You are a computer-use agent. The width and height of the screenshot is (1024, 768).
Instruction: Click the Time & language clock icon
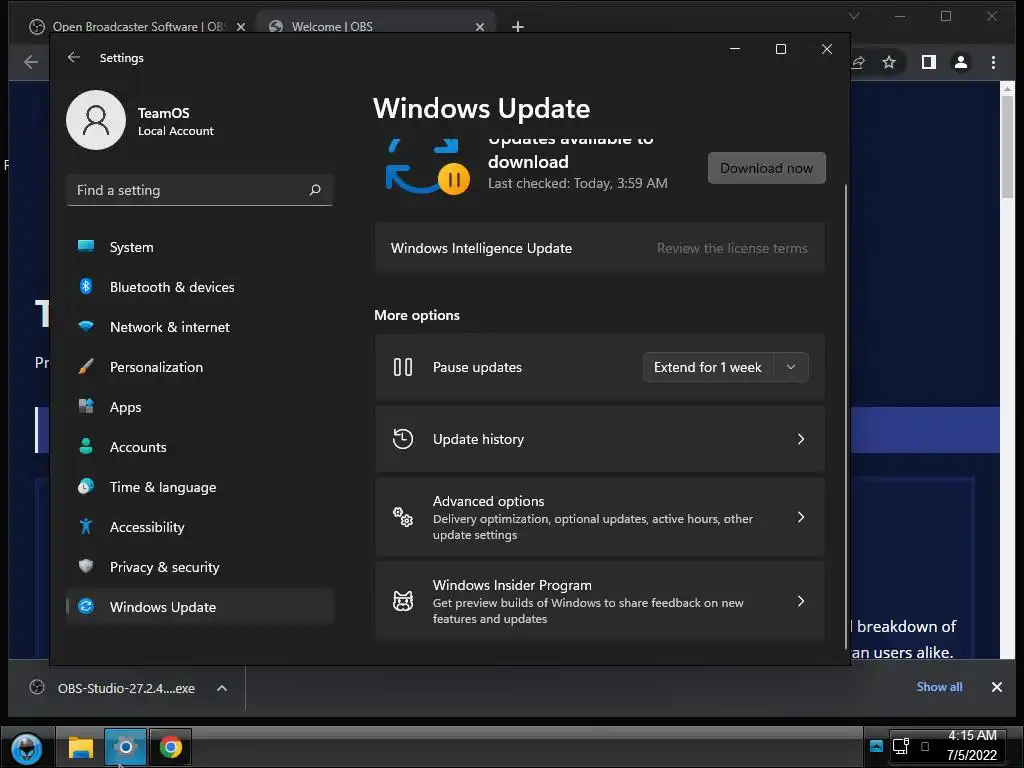tap(86, 487)
